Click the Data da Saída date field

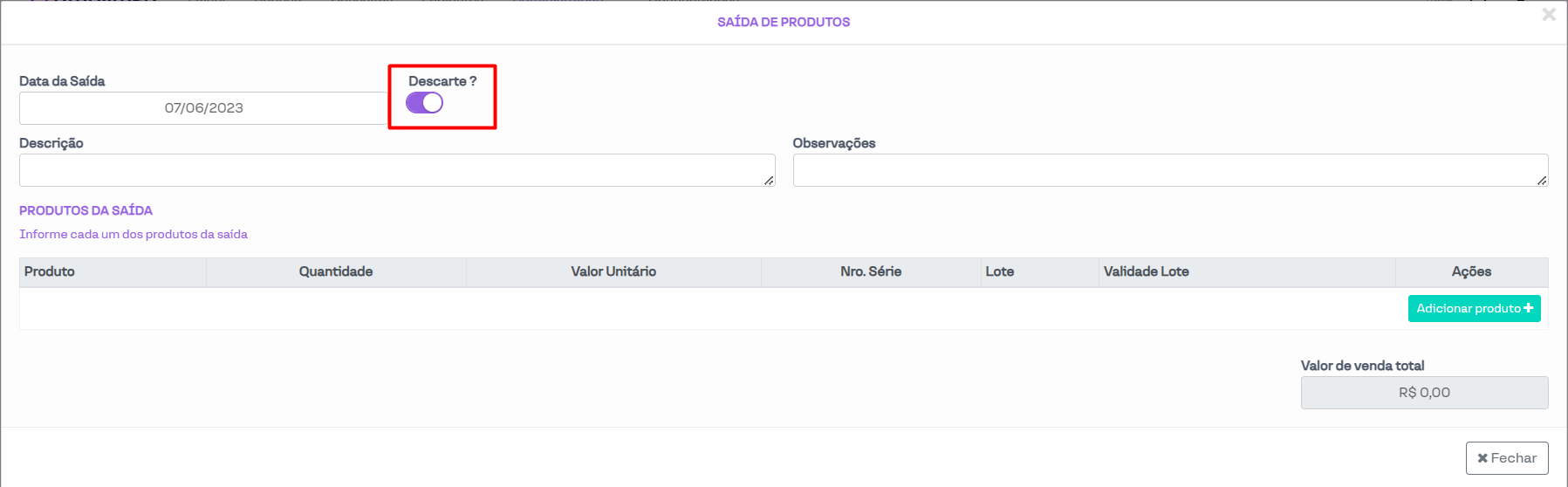[203, 108]
